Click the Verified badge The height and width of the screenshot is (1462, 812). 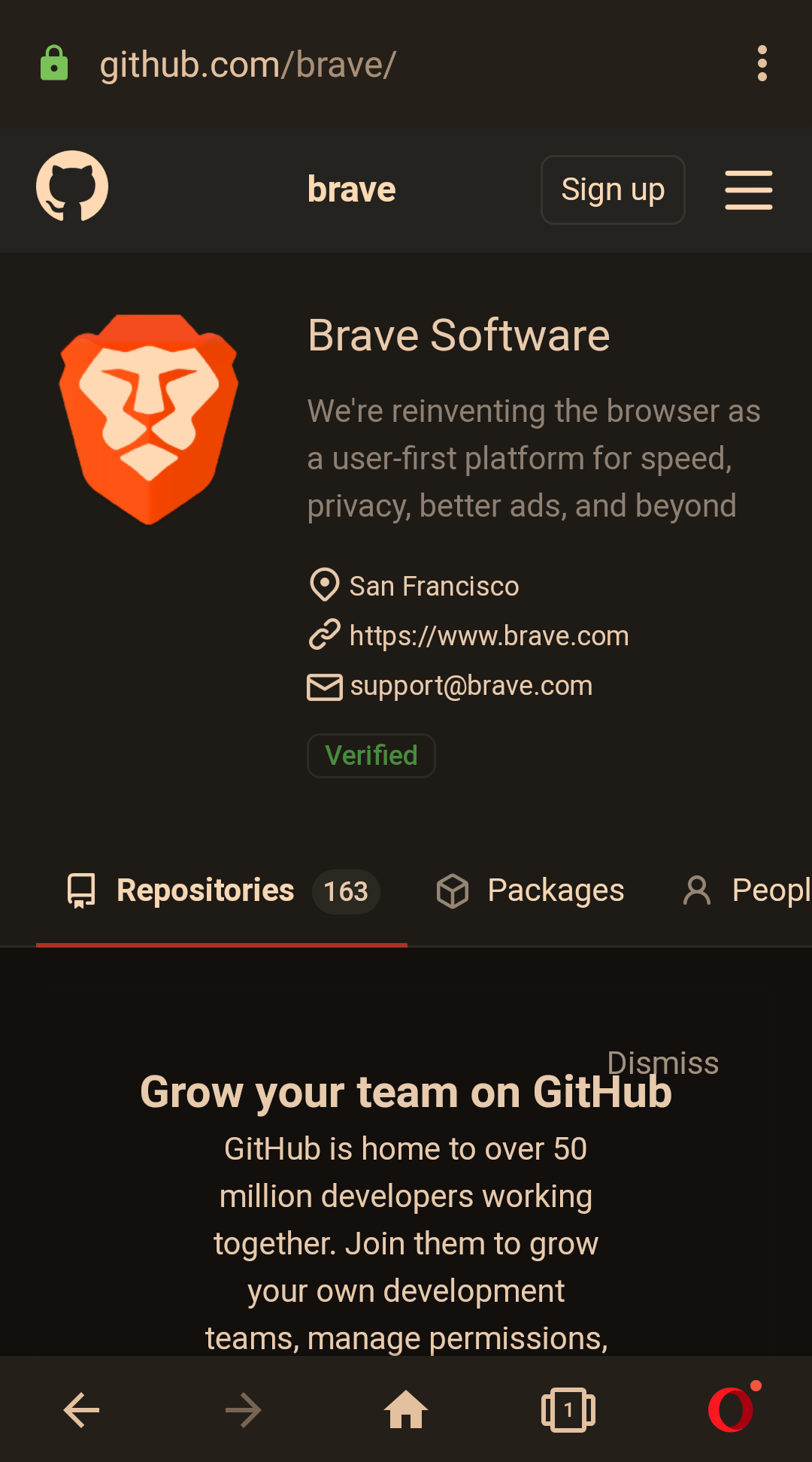click(371, 756)
